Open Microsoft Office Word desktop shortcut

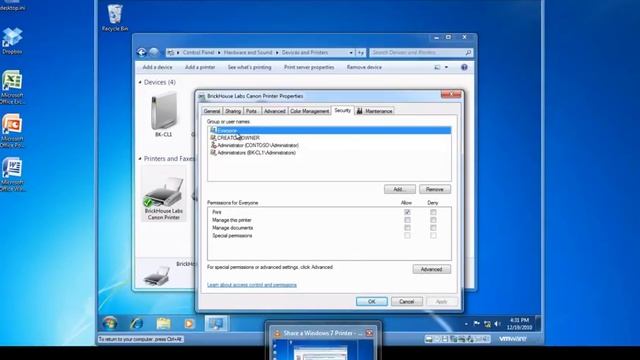click(x=12, y=174)
